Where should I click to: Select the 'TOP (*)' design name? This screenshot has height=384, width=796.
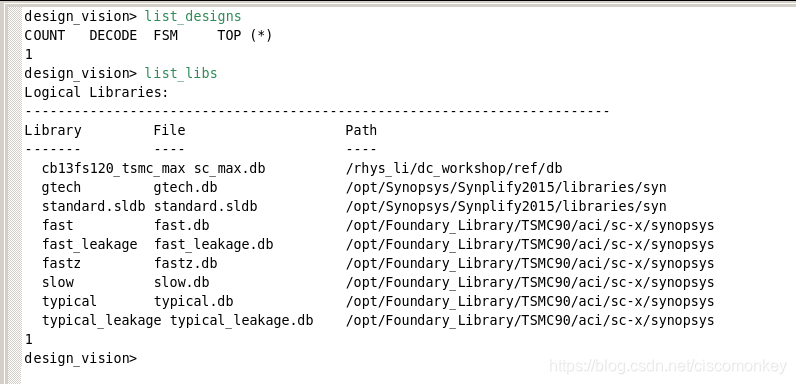tap(245, 36)
